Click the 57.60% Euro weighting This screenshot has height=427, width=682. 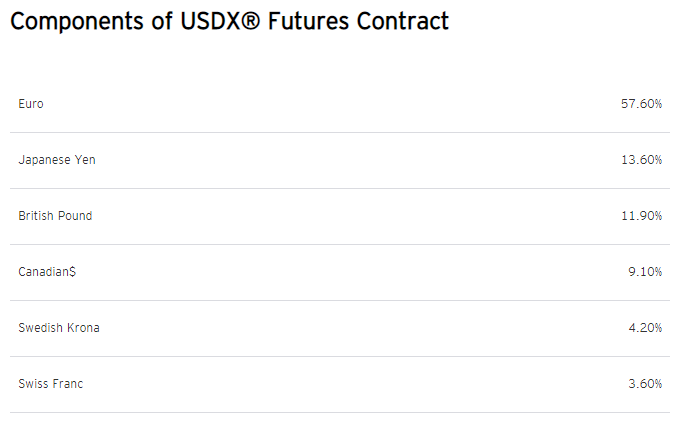[x=641, y=104]
